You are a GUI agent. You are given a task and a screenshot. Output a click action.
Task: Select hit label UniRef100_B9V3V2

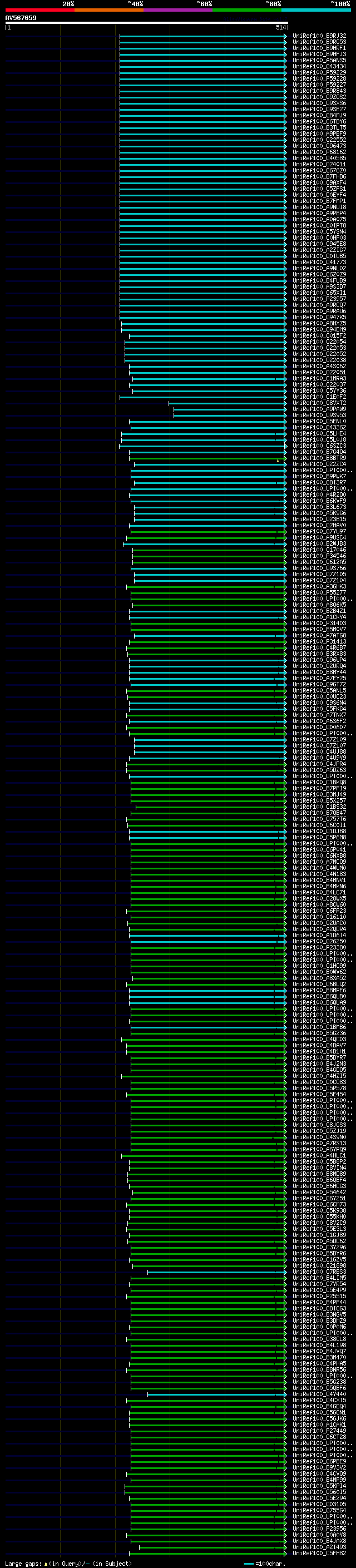tap(319, 1467)
